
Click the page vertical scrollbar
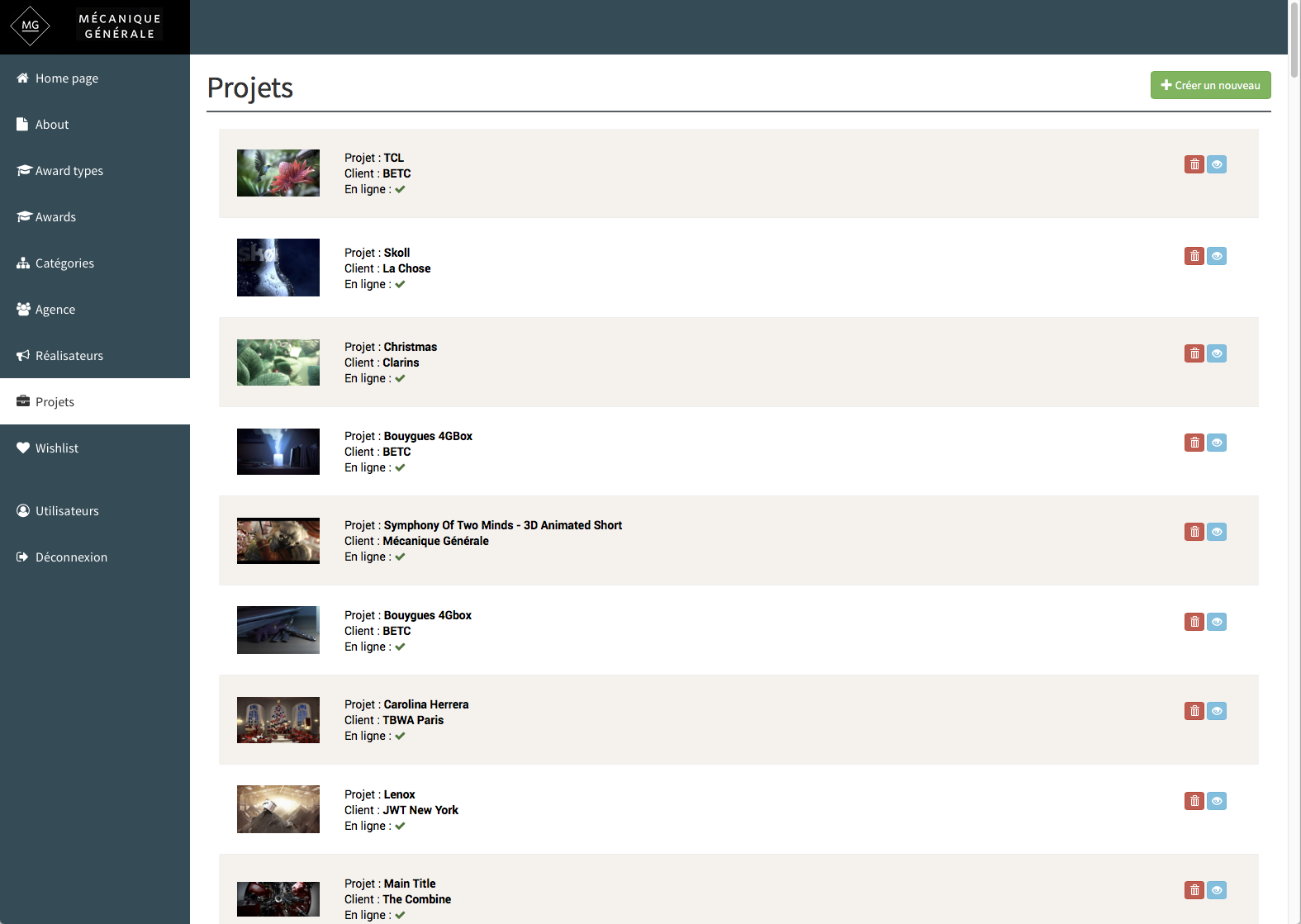(1294, 41)
